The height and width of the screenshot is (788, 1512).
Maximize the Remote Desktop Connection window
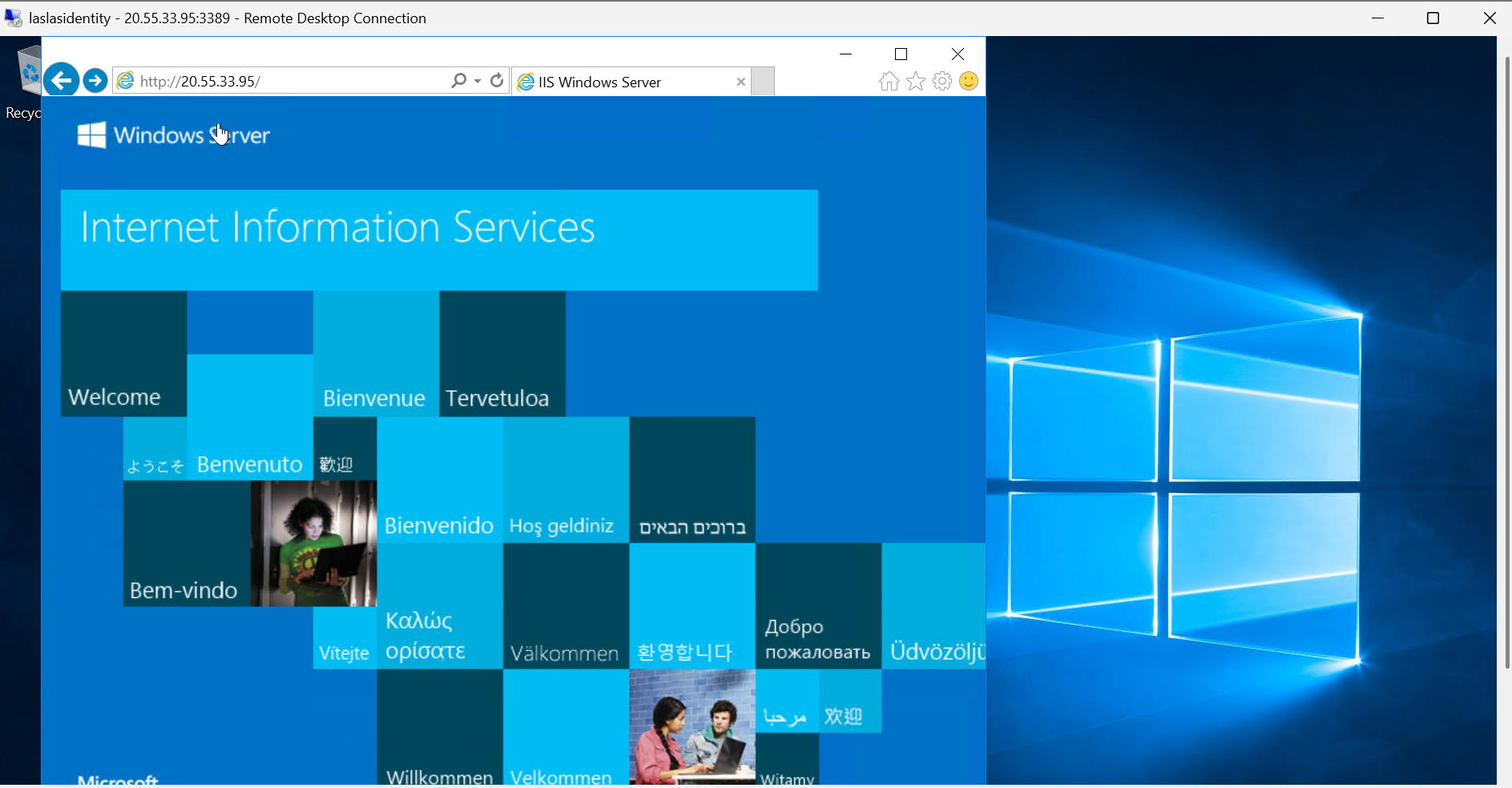click(1433, 18)
